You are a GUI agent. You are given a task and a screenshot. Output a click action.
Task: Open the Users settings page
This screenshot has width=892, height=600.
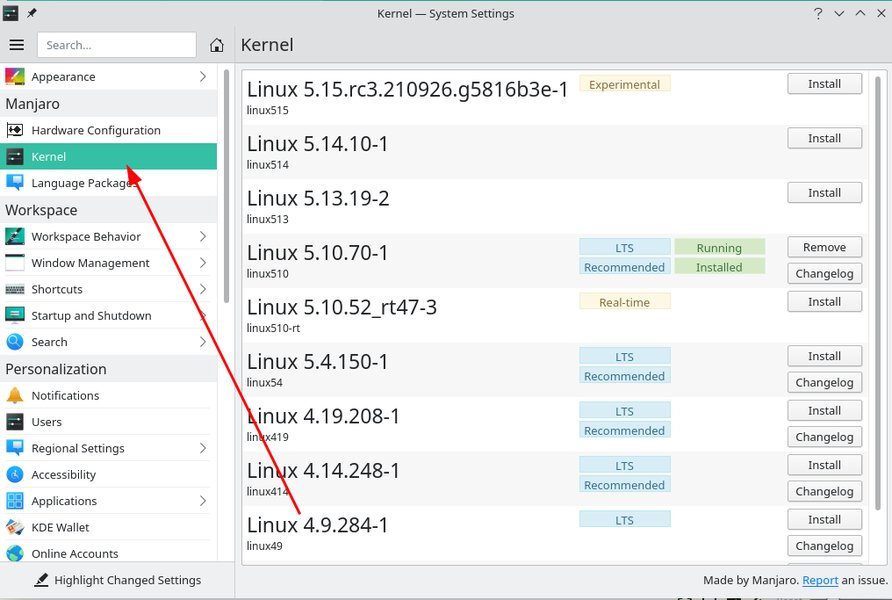pos(109,421)
